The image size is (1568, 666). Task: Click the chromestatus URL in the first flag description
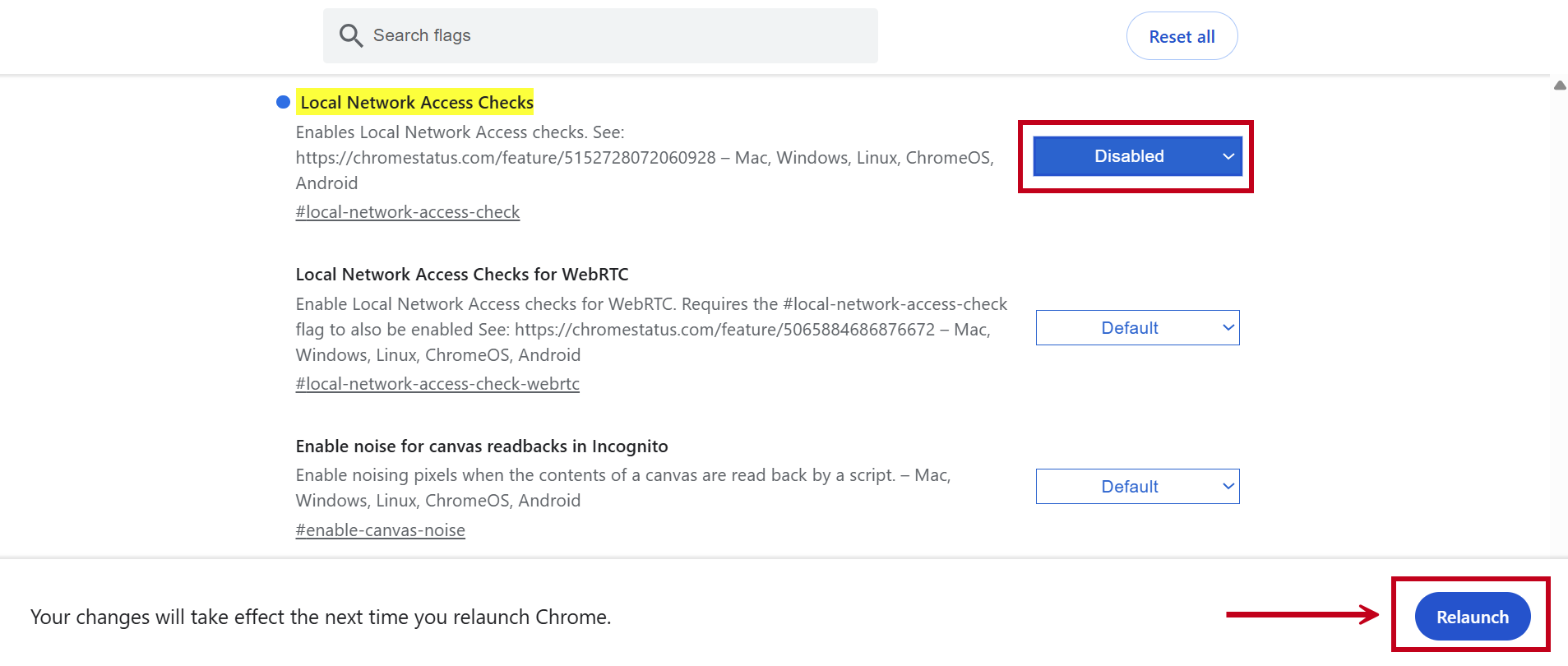[x=506, y=158]
